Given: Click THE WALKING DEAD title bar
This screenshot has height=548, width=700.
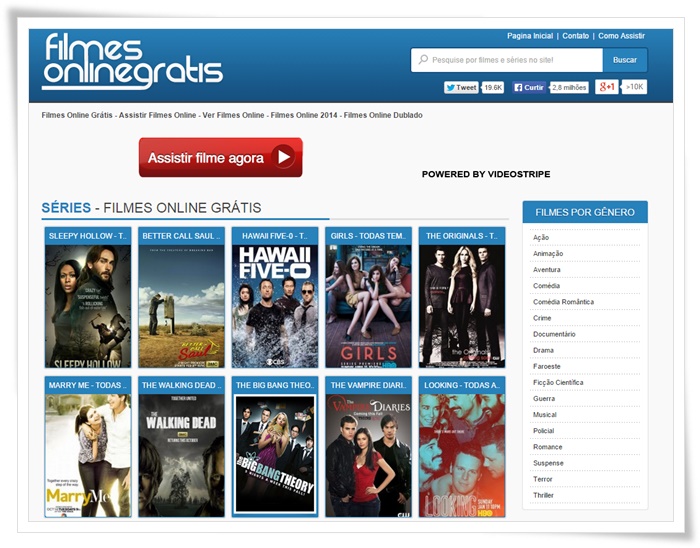Looking at the screenshot, I should tap(181, 385).
